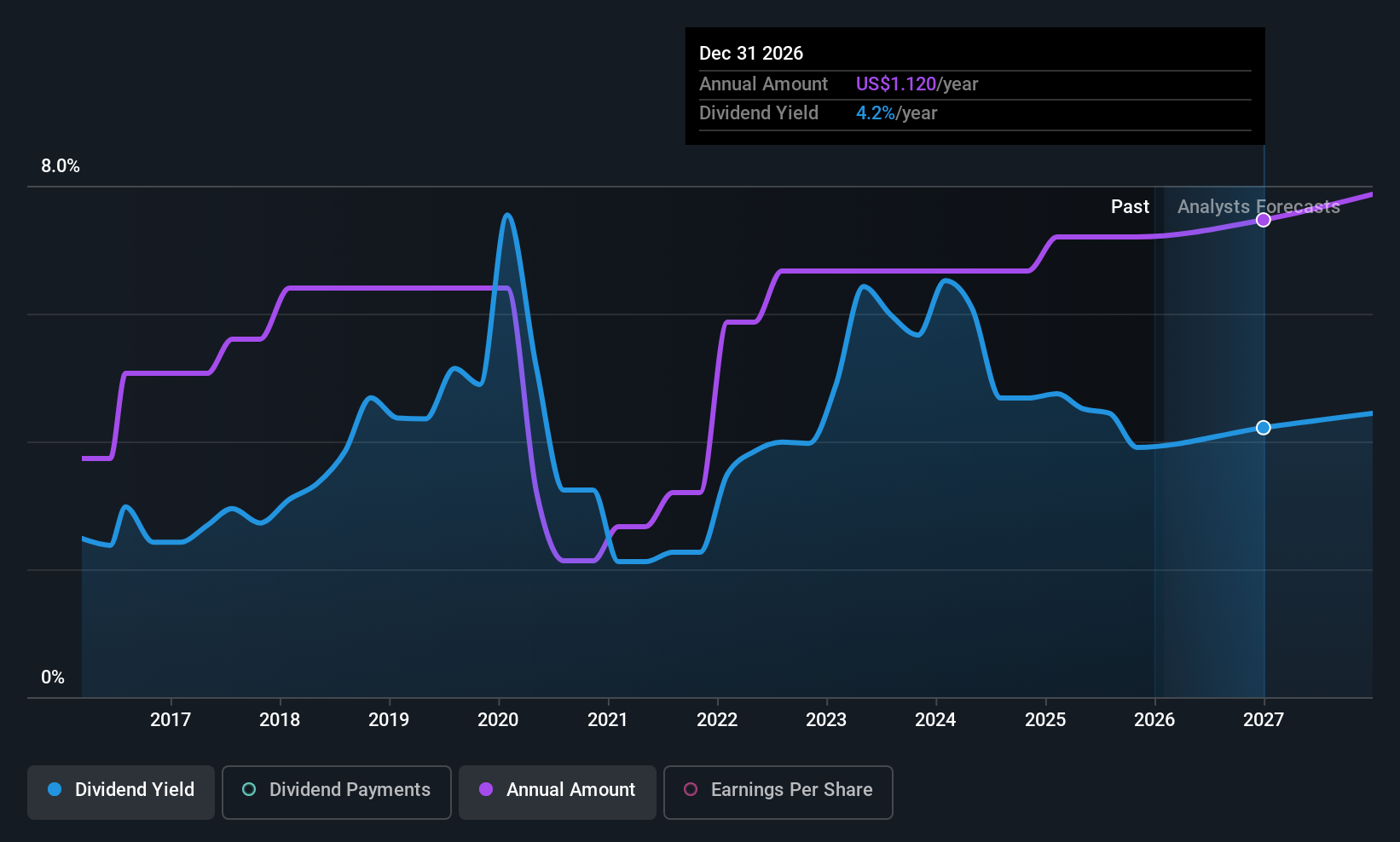The height and width of the screenshot is (842, 1400).
Task: Select the blue yield data point at 2027
Action: [x=1264, y=427]
